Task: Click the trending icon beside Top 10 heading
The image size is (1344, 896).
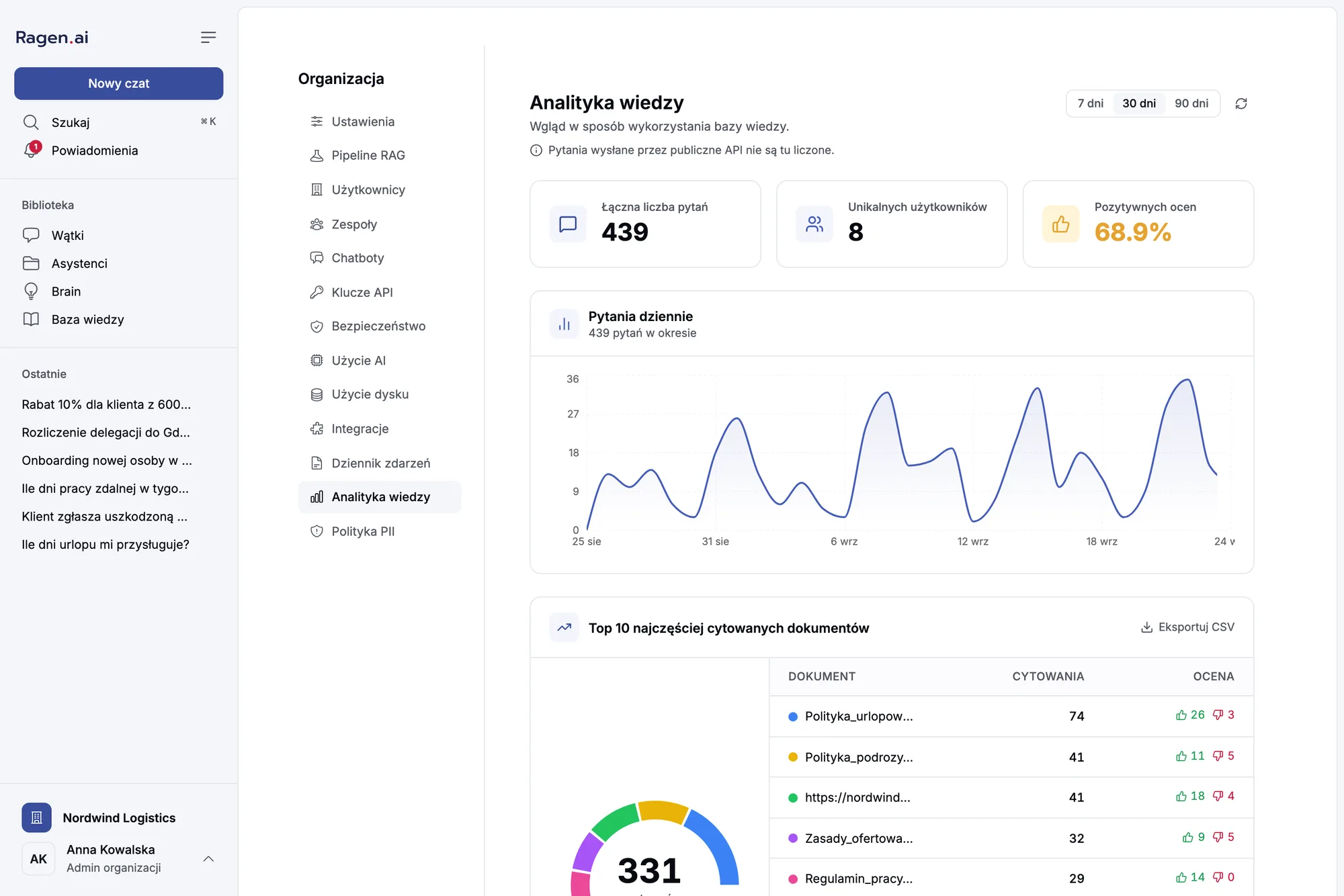Action: tap(564, 627)
